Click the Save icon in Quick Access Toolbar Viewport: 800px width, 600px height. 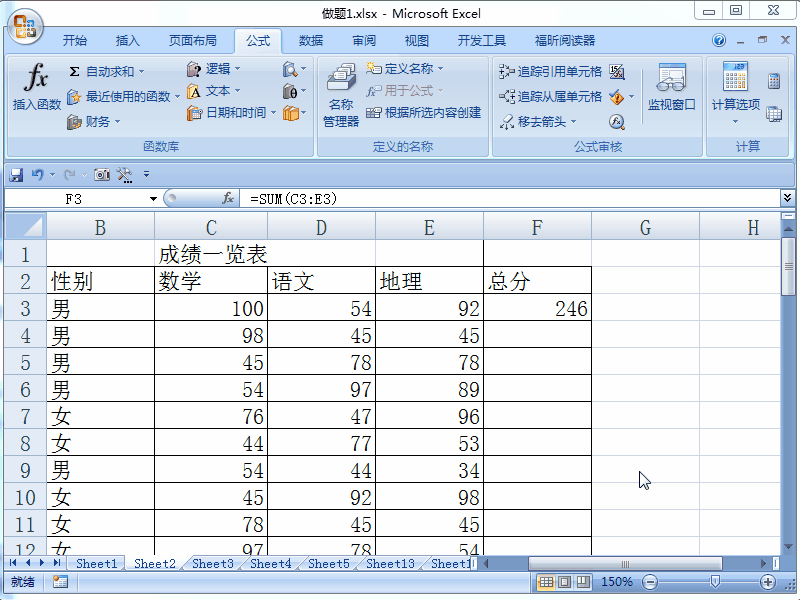15,174
